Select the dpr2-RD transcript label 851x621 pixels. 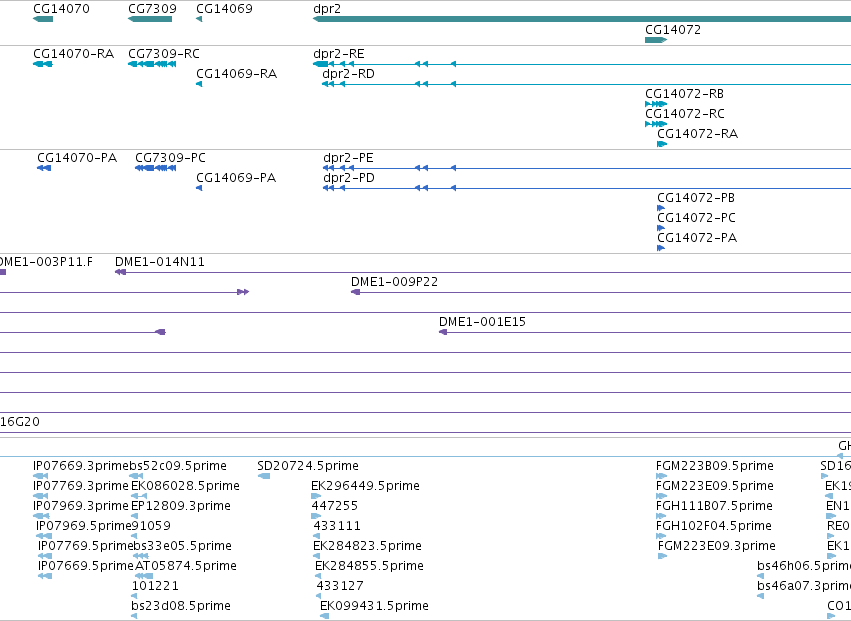[x=348, y=74]
